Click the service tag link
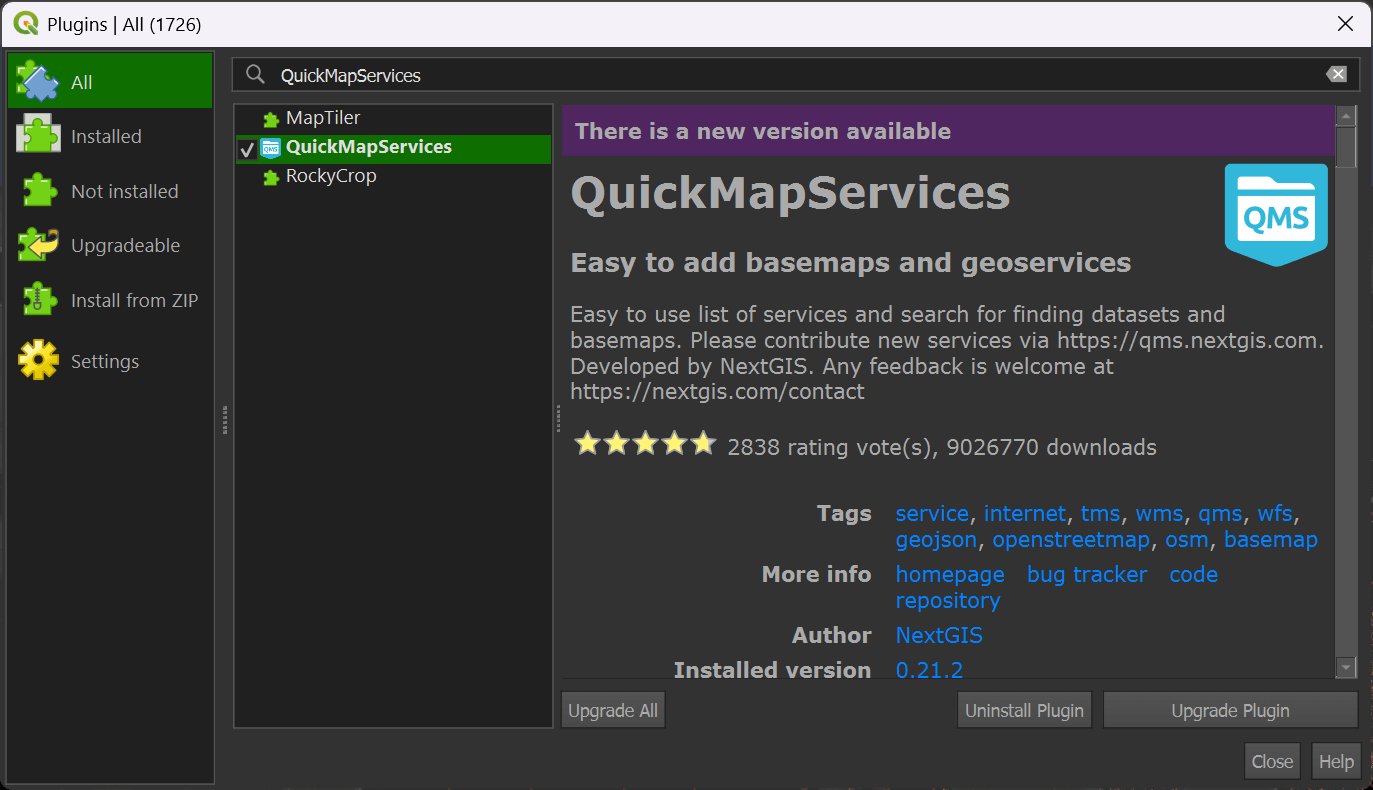The height and width of the screenshot is (790, 1373). (932, 513)
